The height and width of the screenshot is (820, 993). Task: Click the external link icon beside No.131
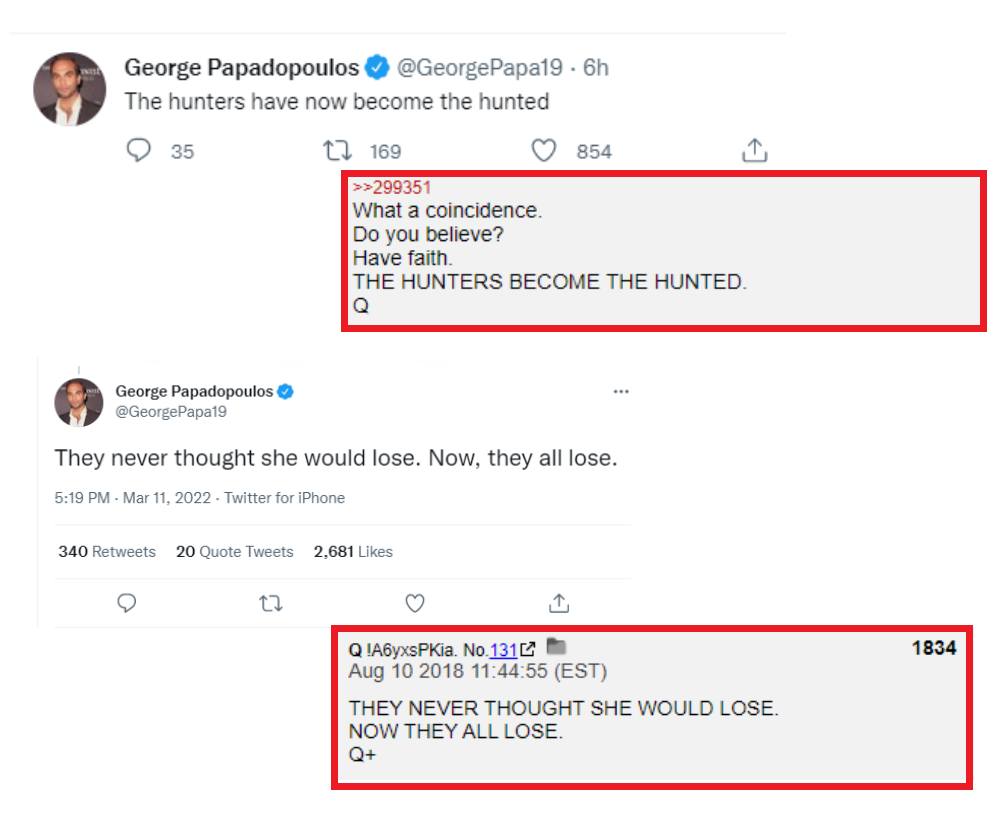coord(528,650)
